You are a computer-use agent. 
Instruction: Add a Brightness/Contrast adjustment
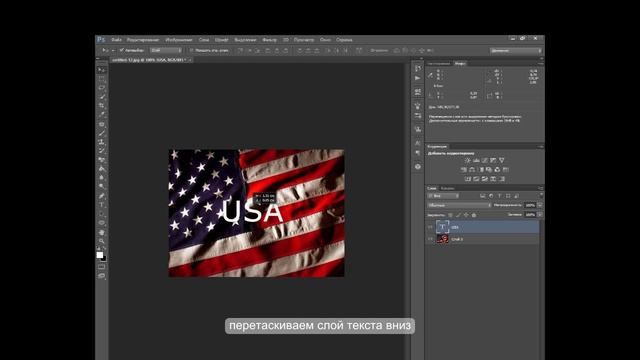(x=467, y=160)
